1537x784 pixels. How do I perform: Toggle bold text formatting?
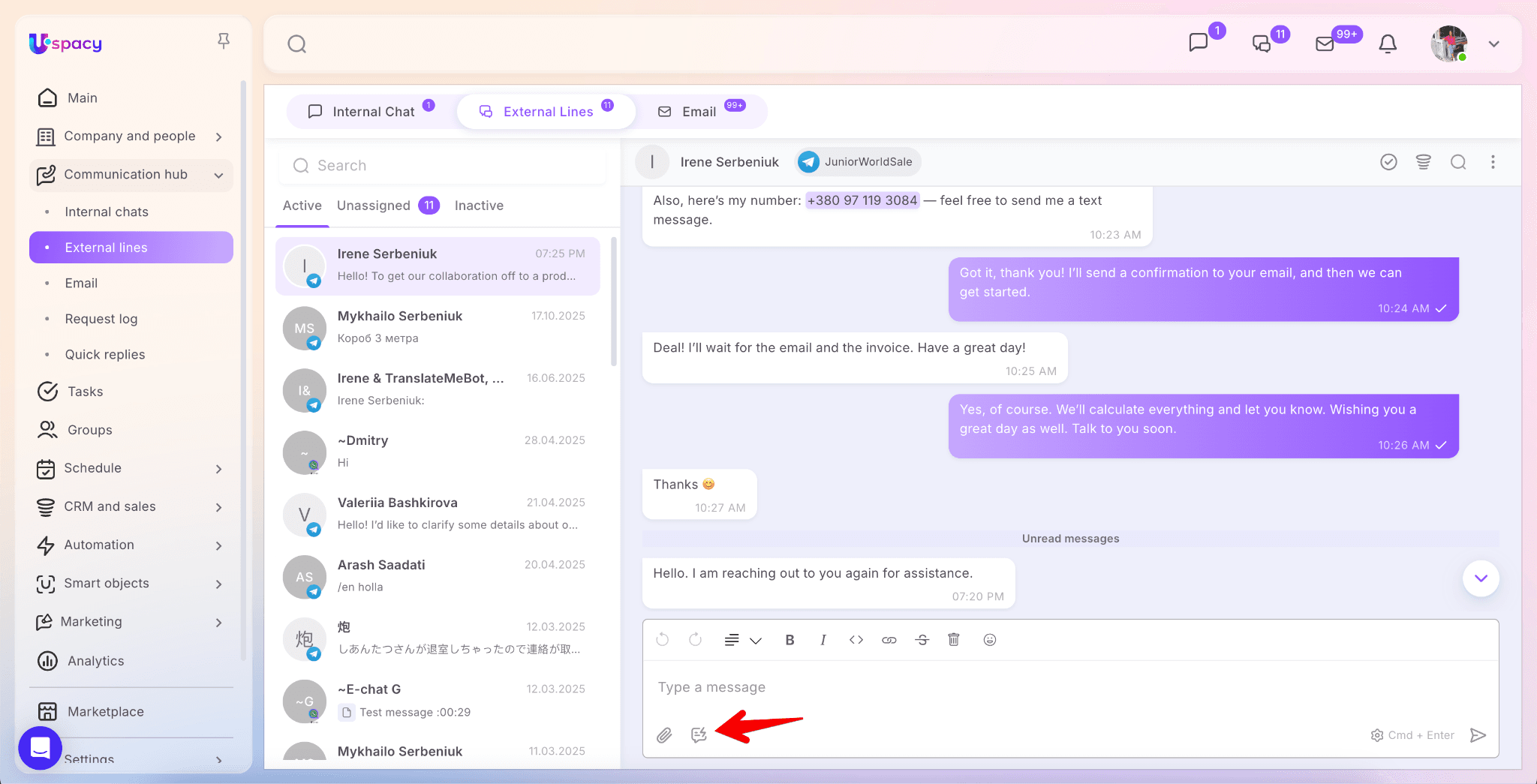(790, 640)
